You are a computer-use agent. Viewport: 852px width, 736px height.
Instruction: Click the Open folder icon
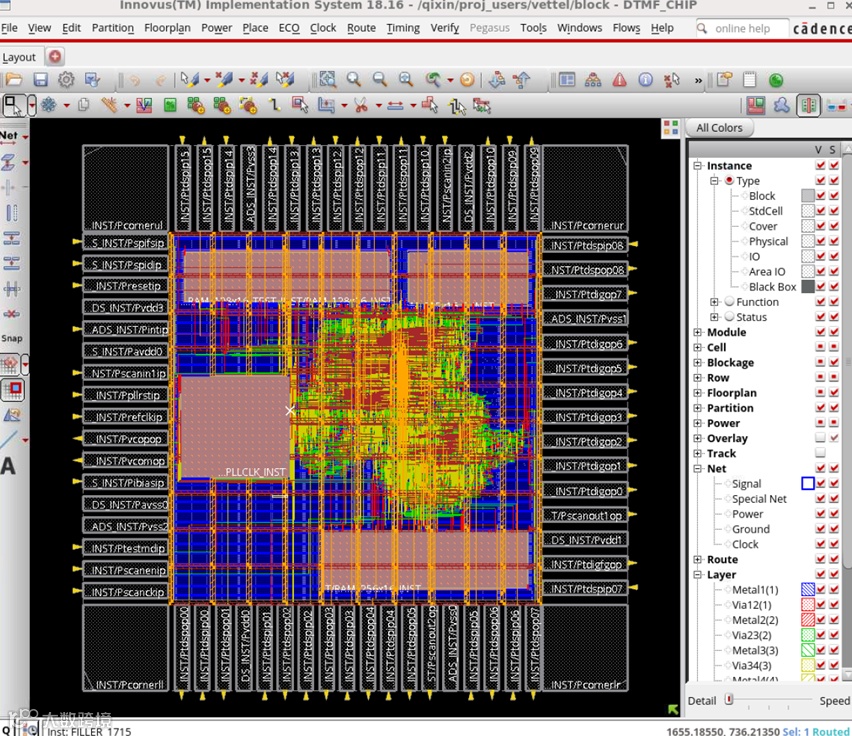[14, 79]
